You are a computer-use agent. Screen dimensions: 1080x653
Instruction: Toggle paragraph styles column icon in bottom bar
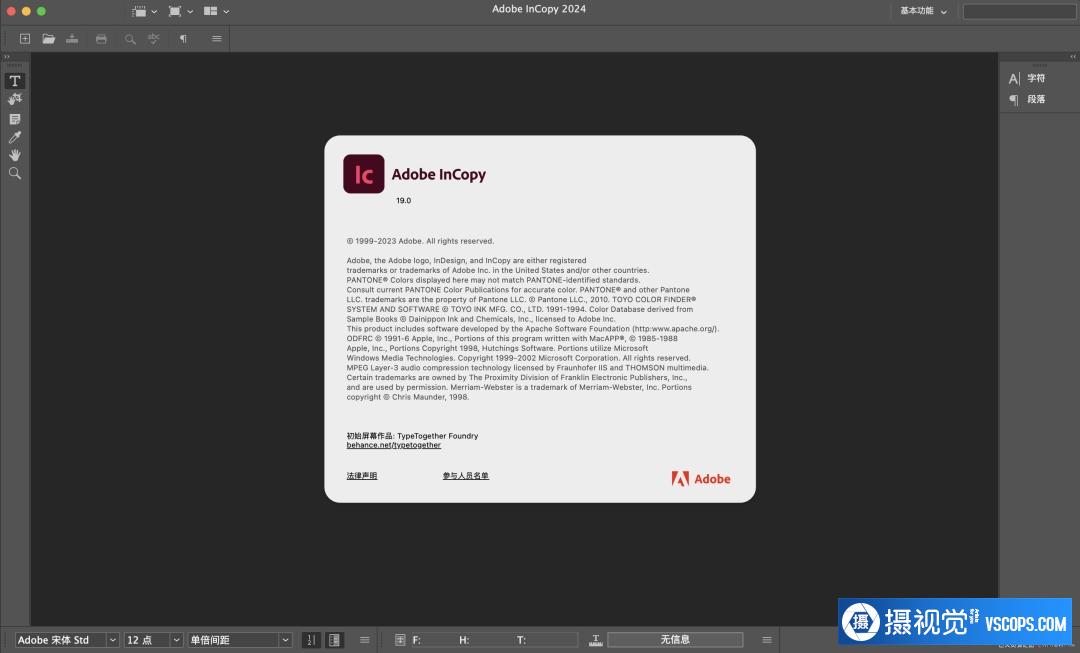coord(334,640)
